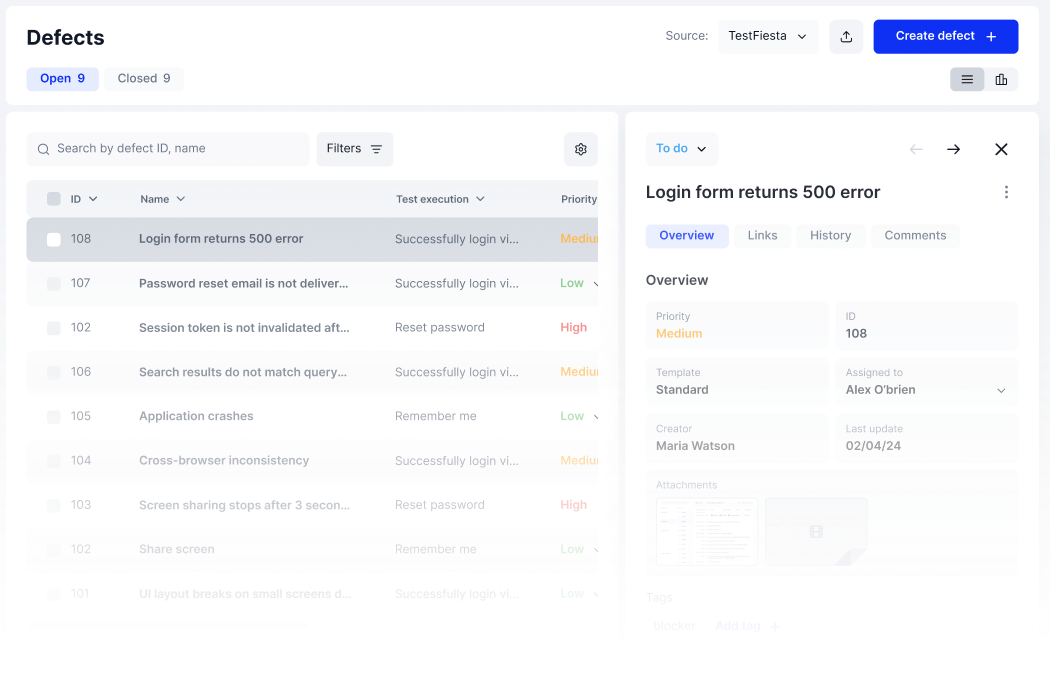Click the Priority column header
The image size is (1050, 680).
pos(579,199)
